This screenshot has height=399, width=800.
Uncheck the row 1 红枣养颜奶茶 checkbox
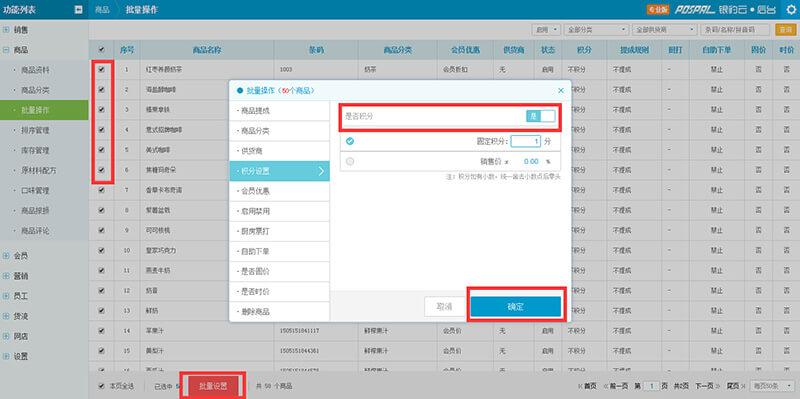pos(102,69)
